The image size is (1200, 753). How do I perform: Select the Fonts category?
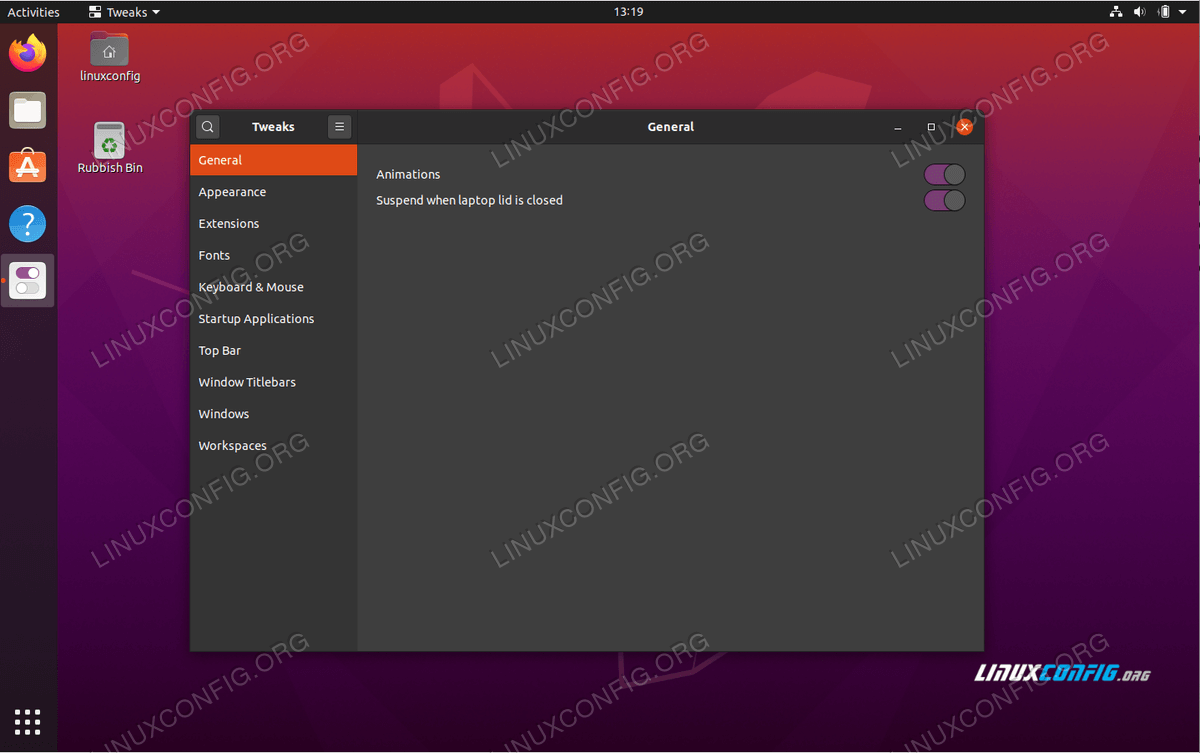273,255
